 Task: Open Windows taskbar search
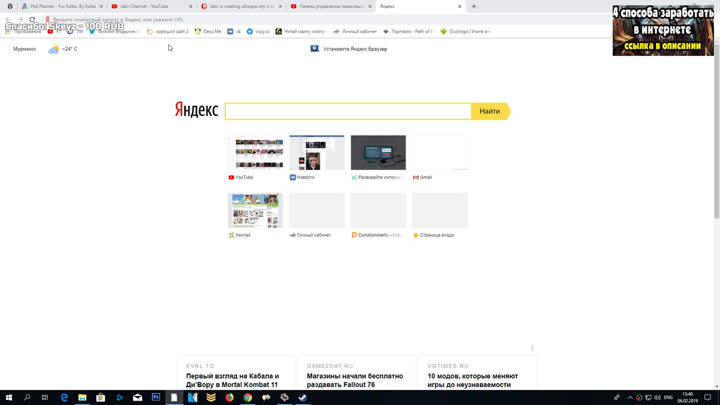point(27,397)
